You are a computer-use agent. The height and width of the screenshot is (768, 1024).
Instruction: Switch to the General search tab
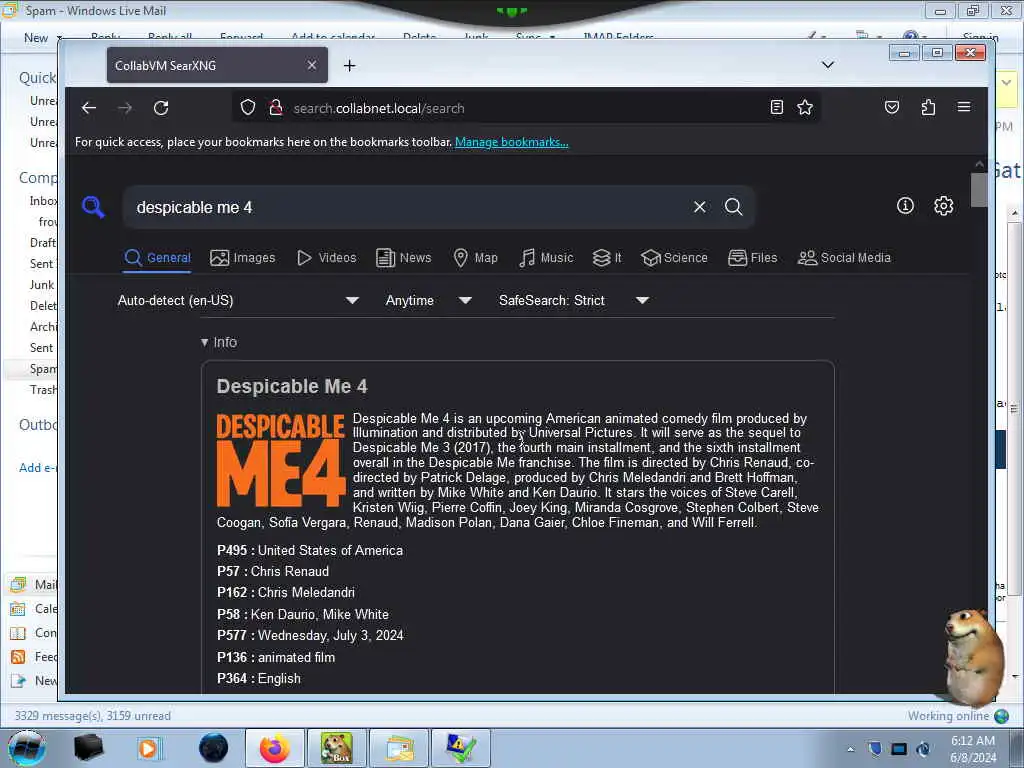[x=157, y=258]
